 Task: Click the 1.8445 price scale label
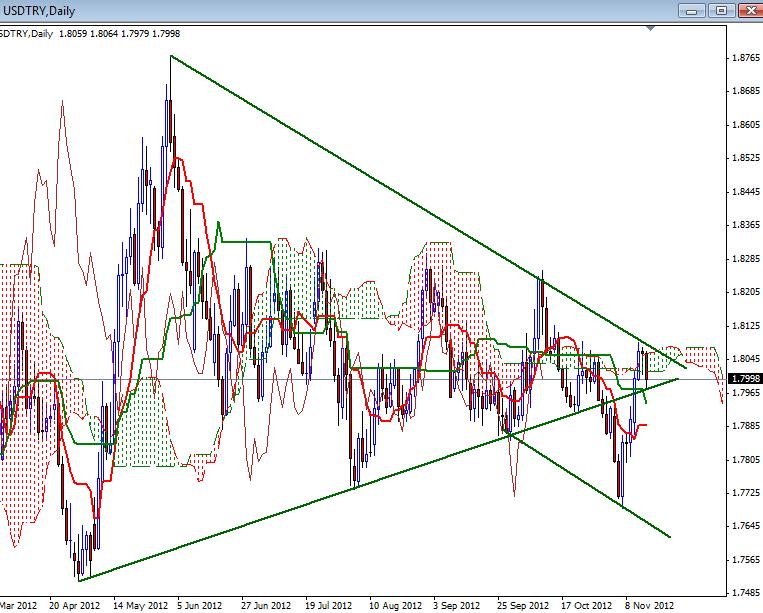point(746,192)
